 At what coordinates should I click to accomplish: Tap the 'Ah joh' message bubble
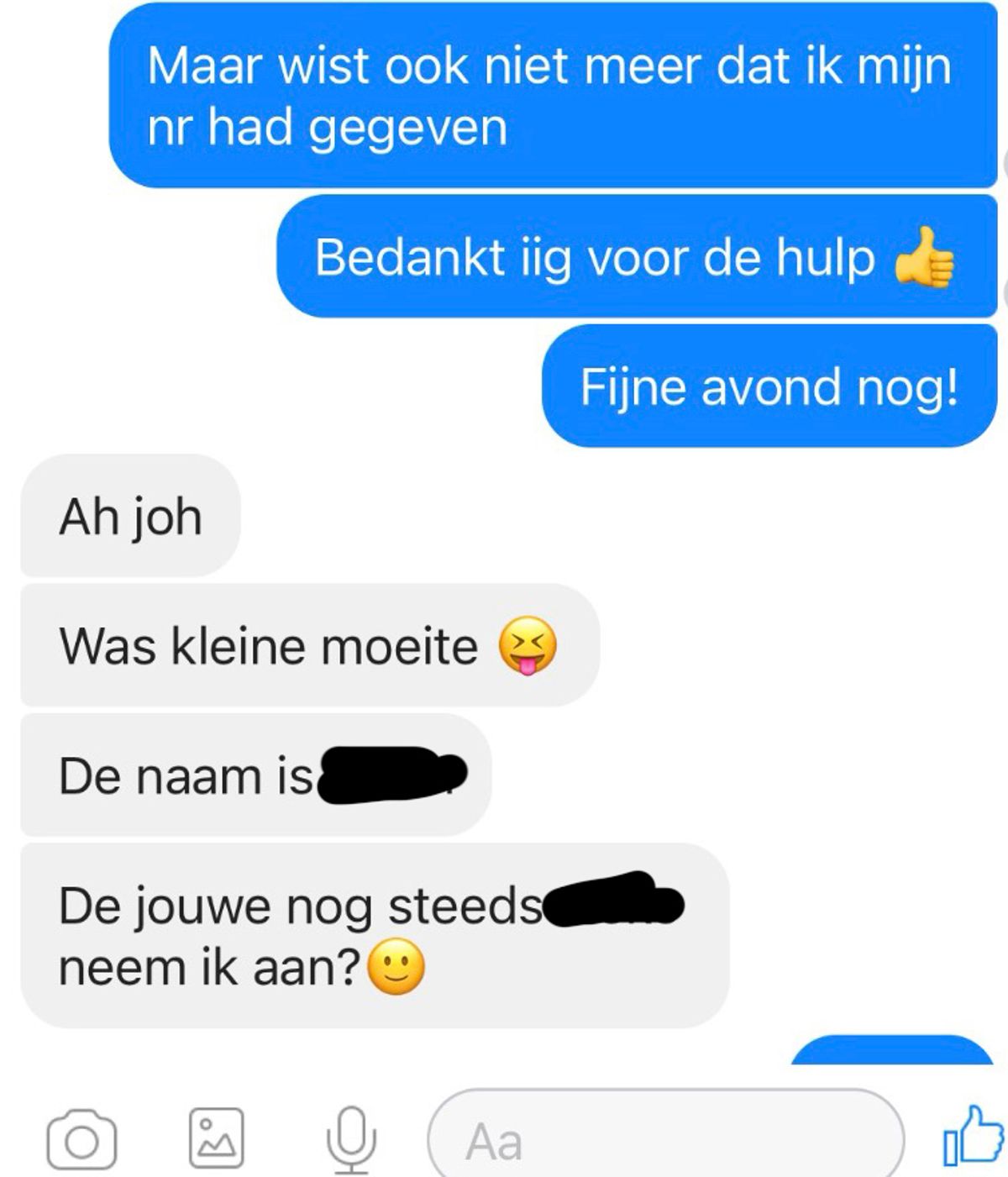coord(130,516)
